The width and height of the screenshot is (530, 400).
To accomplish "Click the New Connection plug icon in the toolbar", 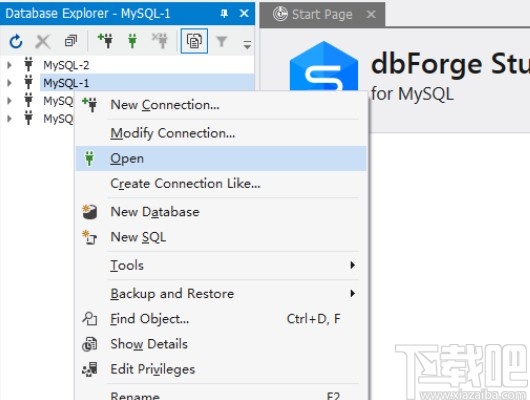I will click(x=105, y=41).
